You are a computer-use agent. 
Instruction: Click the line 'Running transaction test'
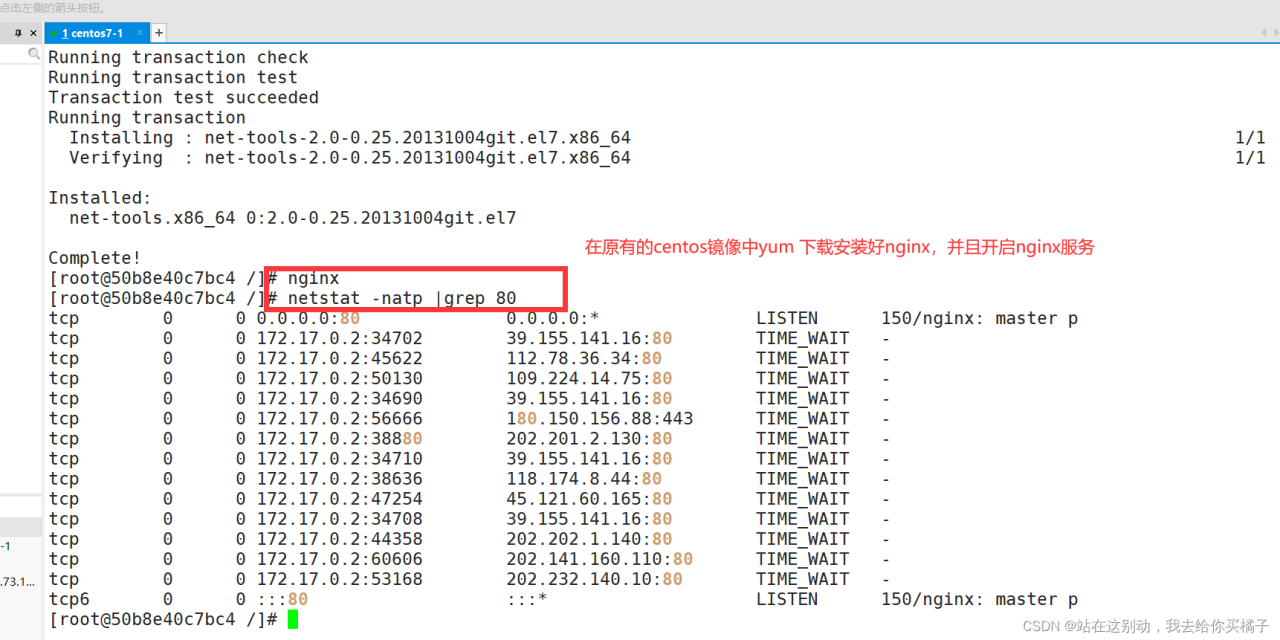tap(173, 78)
